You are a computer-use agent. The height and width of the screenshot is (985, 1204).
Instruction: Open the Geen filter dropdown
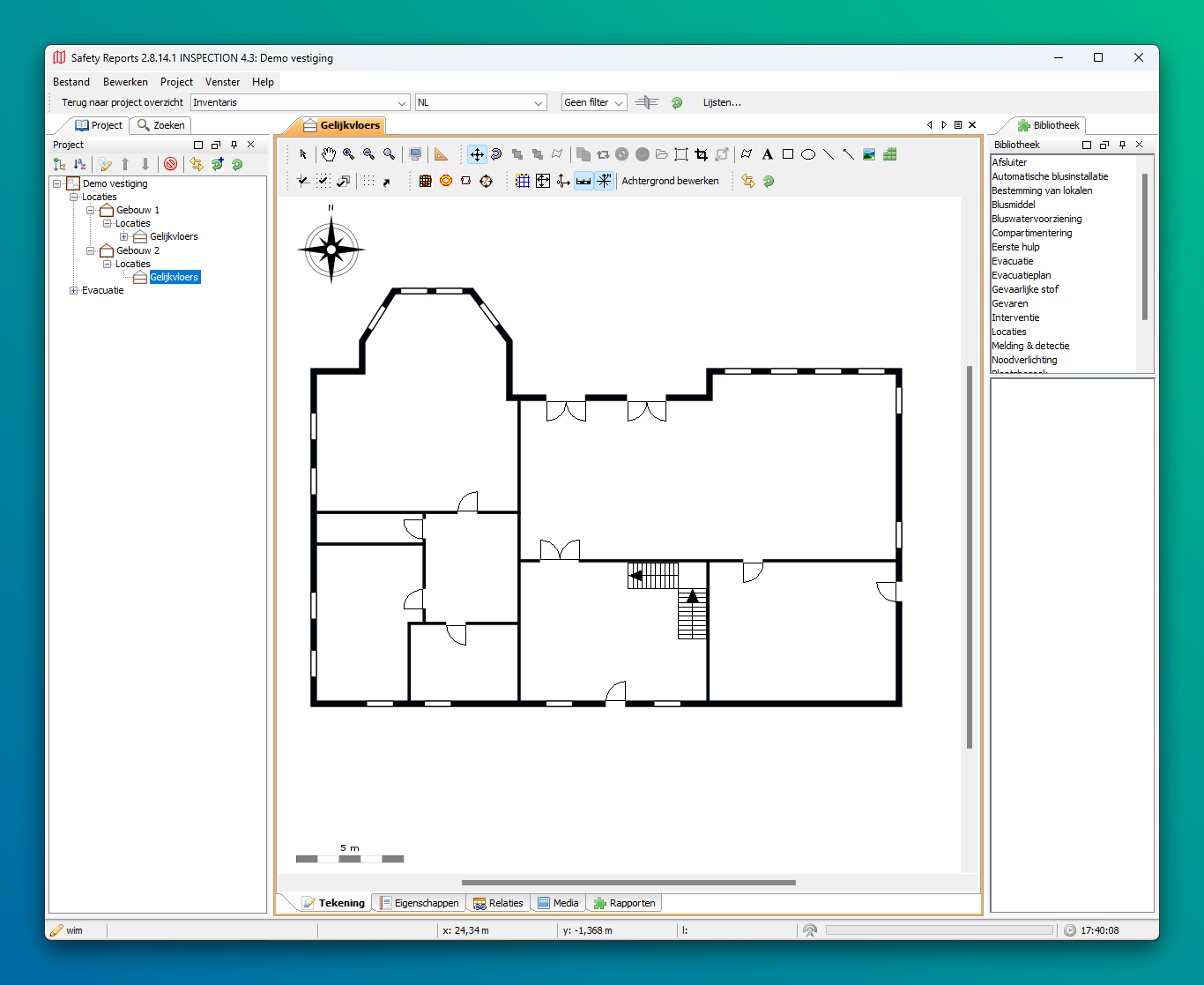[594, 102]
